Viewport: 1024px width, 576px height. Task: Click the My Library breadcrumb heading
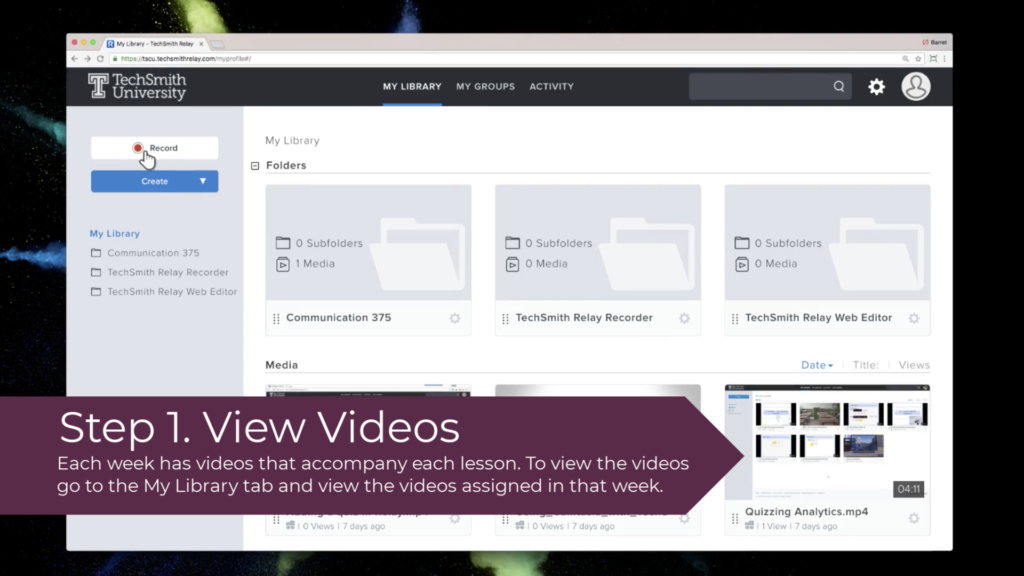[293, 140]
